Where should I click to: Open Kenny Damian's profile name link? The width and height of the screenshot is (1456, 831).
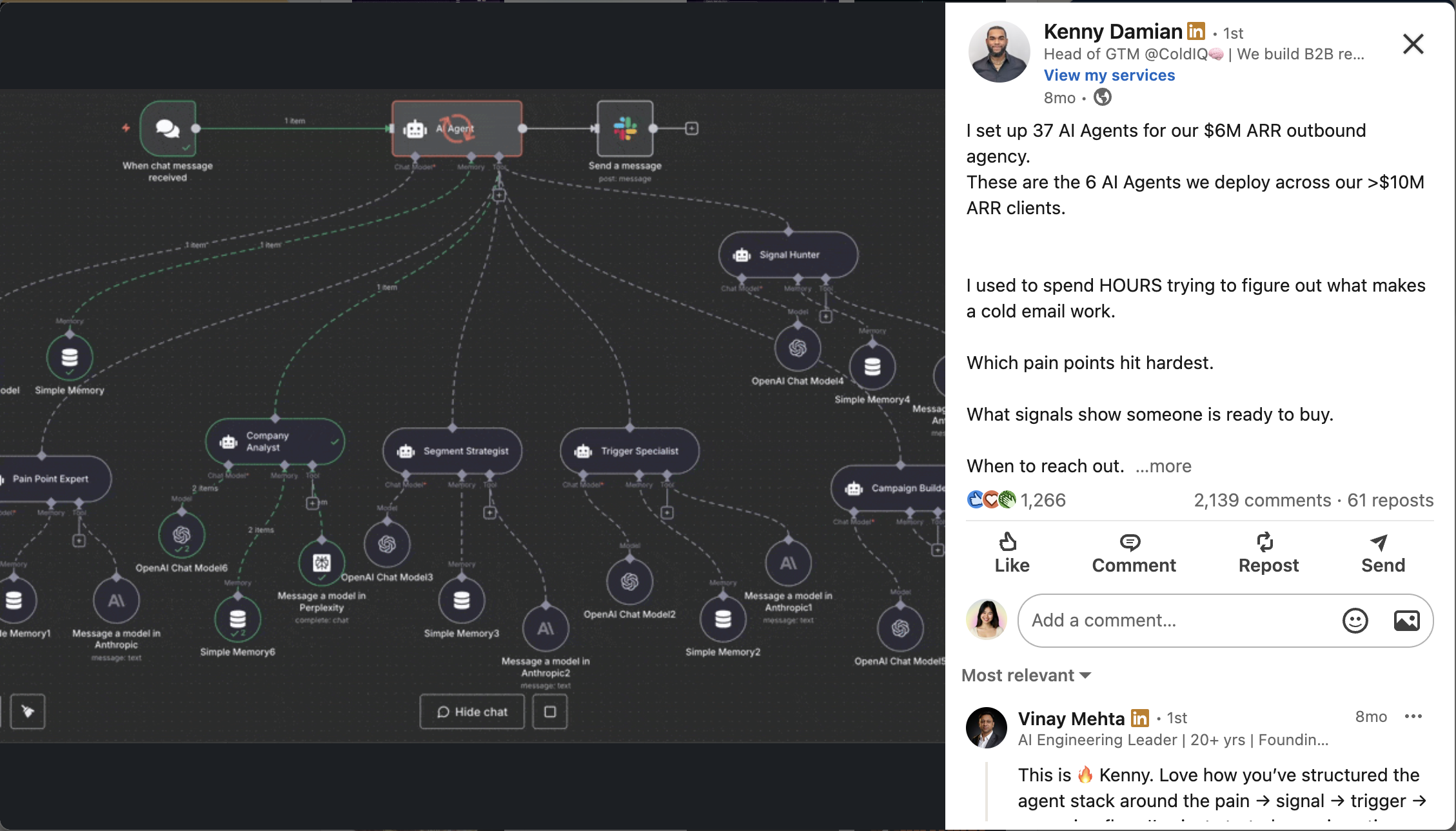pyautogui.click(x=1113, y=32)
